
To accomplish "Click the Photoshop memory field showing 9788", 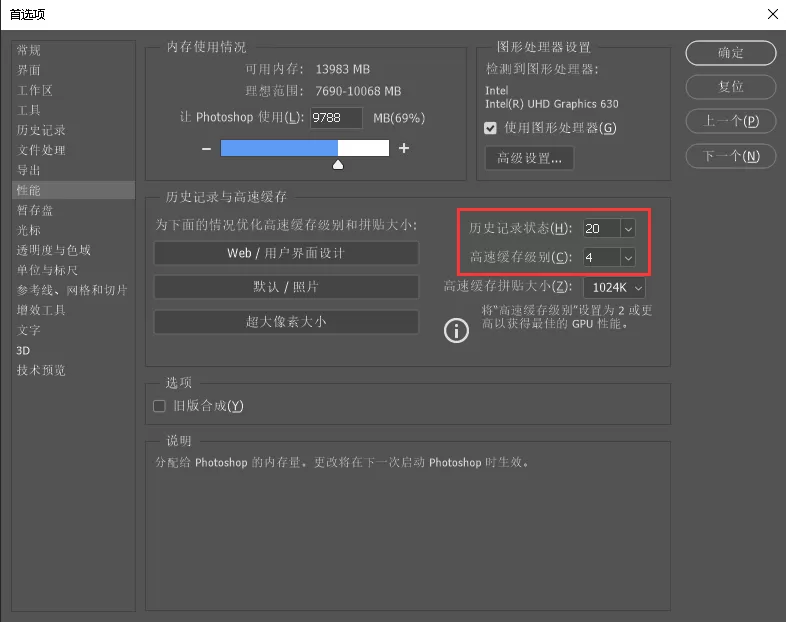I will pyautogui.click(x=336, y=118).
